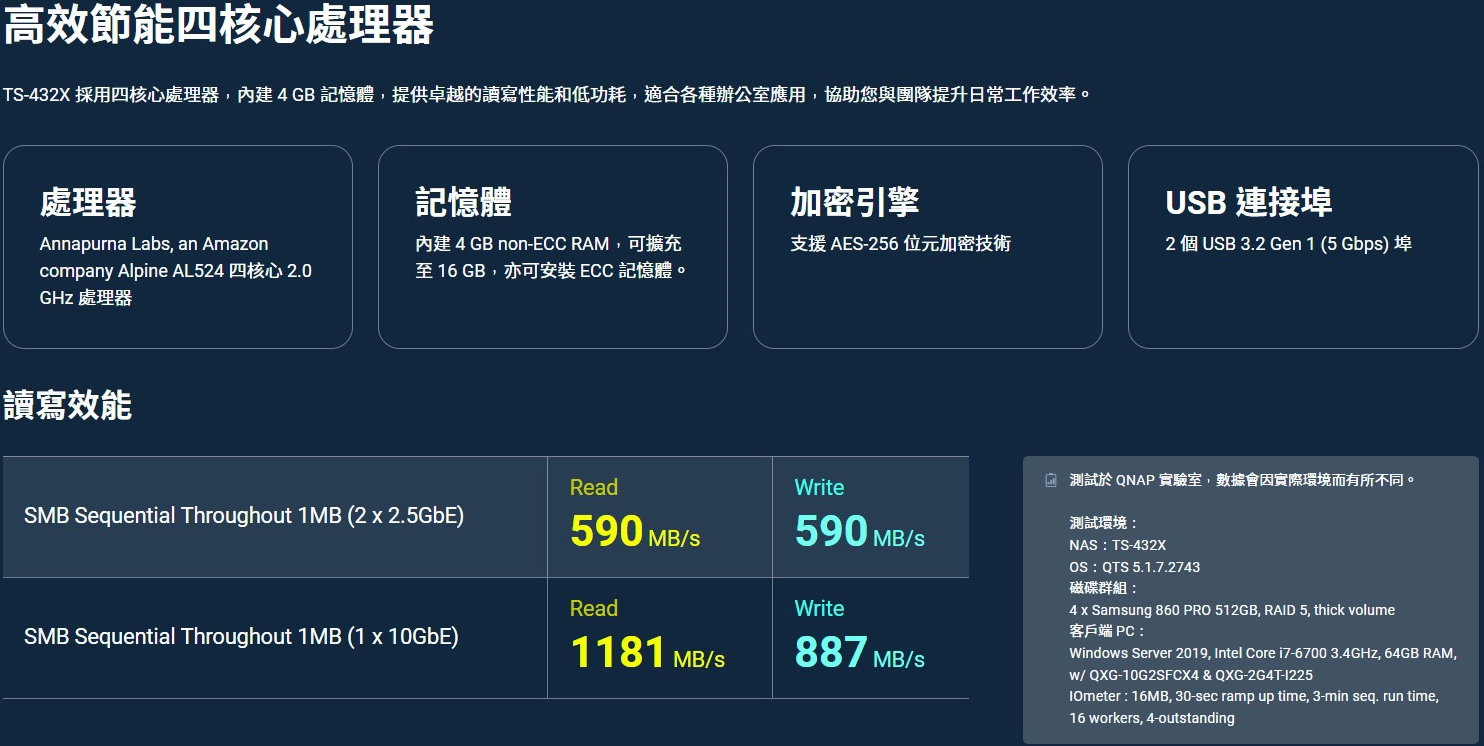
Task: Click the 記憶體 card title
Action: [x=463, y=202]
